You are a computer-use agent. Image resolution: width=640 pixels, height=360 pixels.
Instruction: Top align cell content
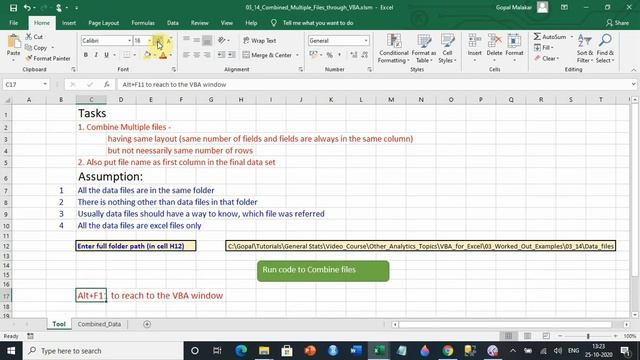point(186,40)
